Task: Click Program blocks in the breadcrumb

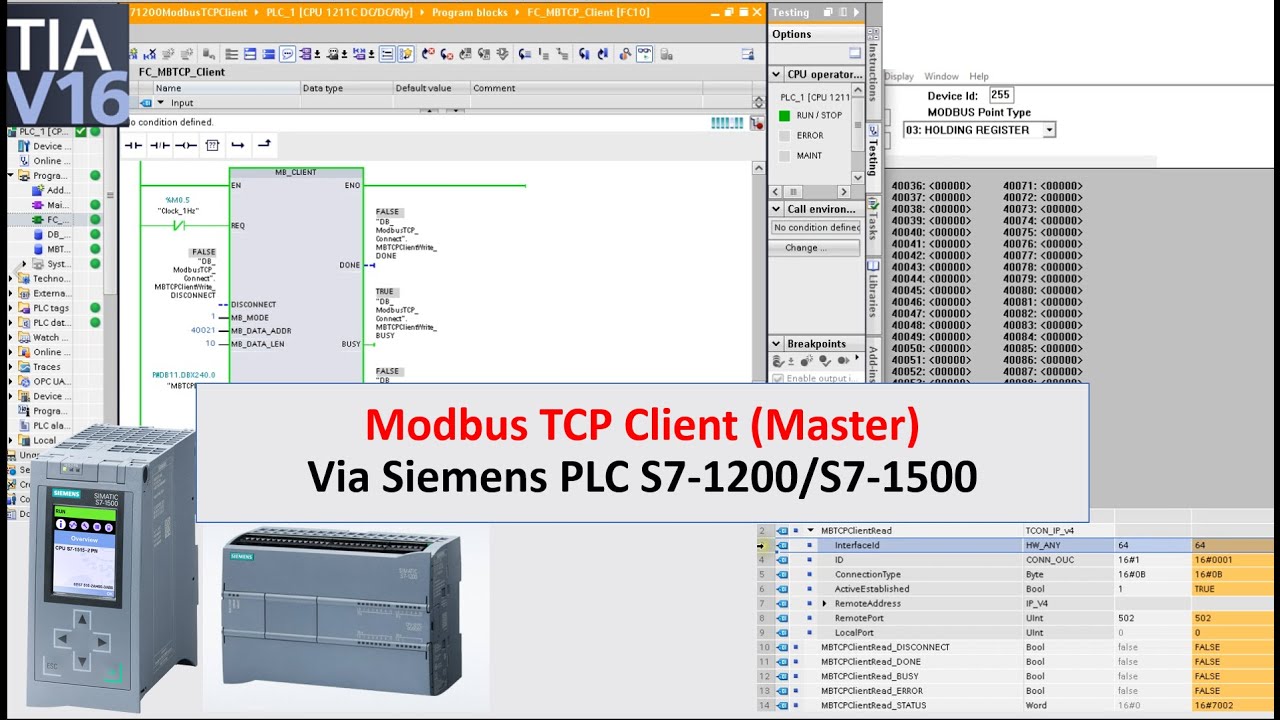Action: (471, 12)
